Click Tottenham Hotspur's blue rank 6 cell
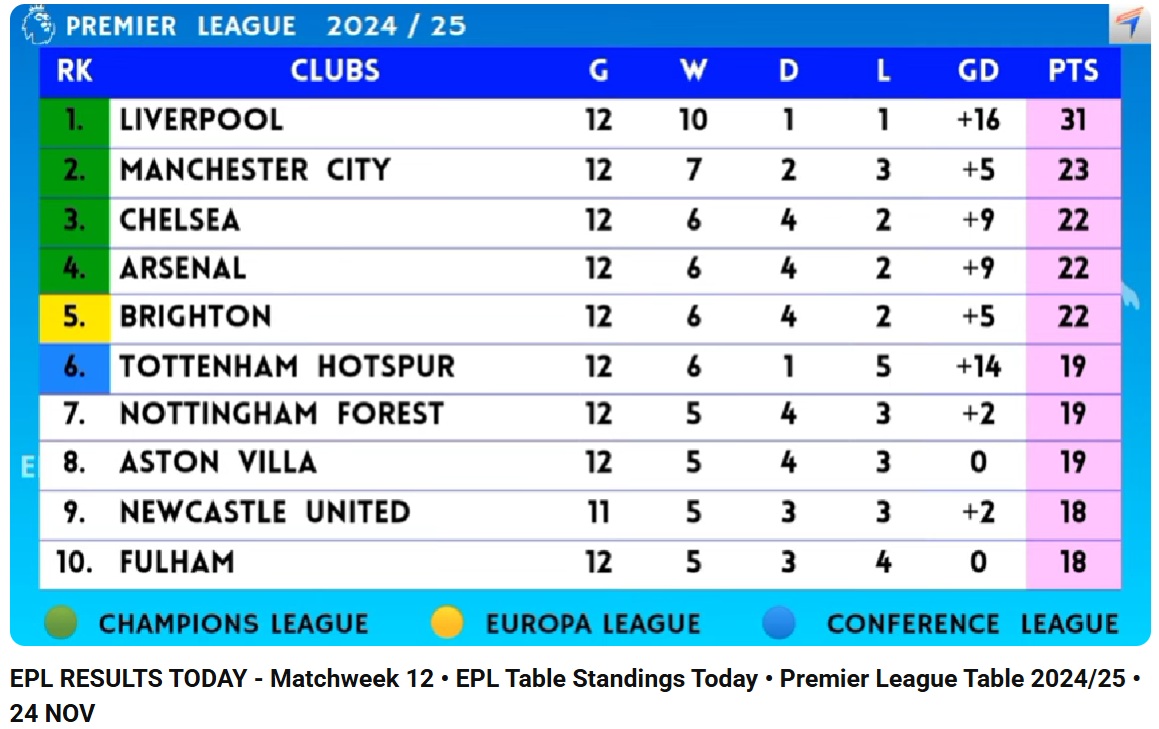The image size is (1159, 729). click(x=75, y=367)
